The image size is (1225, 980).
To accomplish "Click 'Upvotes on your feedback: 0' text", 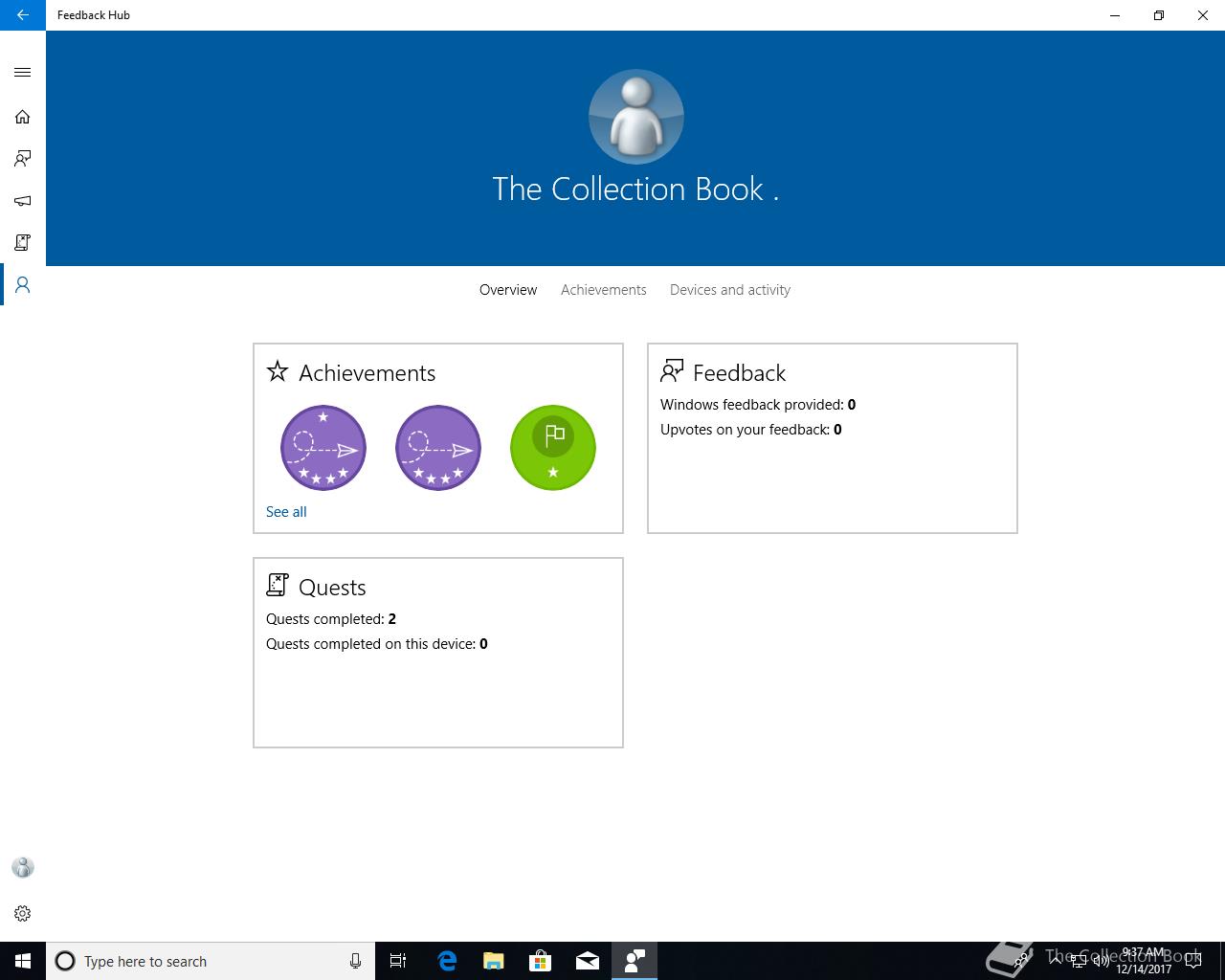I will [x=751, y=430].
